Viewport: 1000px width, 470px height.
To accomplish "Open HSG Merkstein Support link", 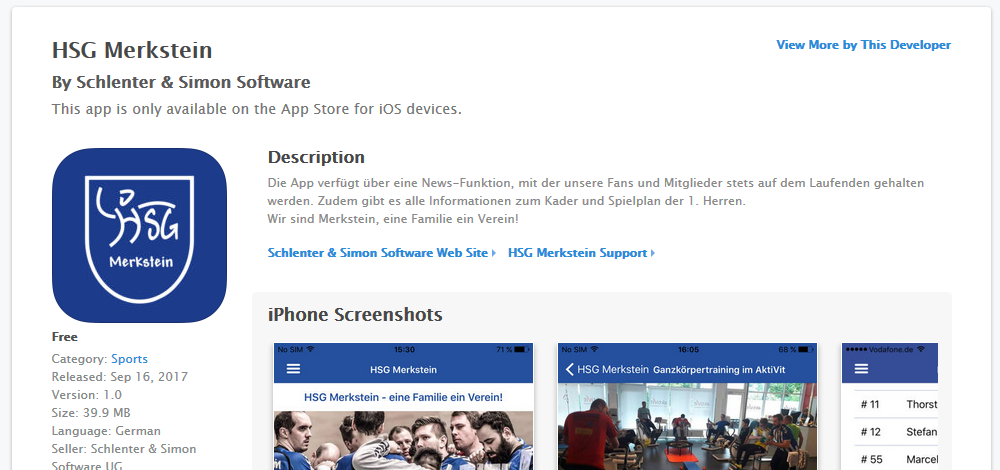I will (577, 253).
